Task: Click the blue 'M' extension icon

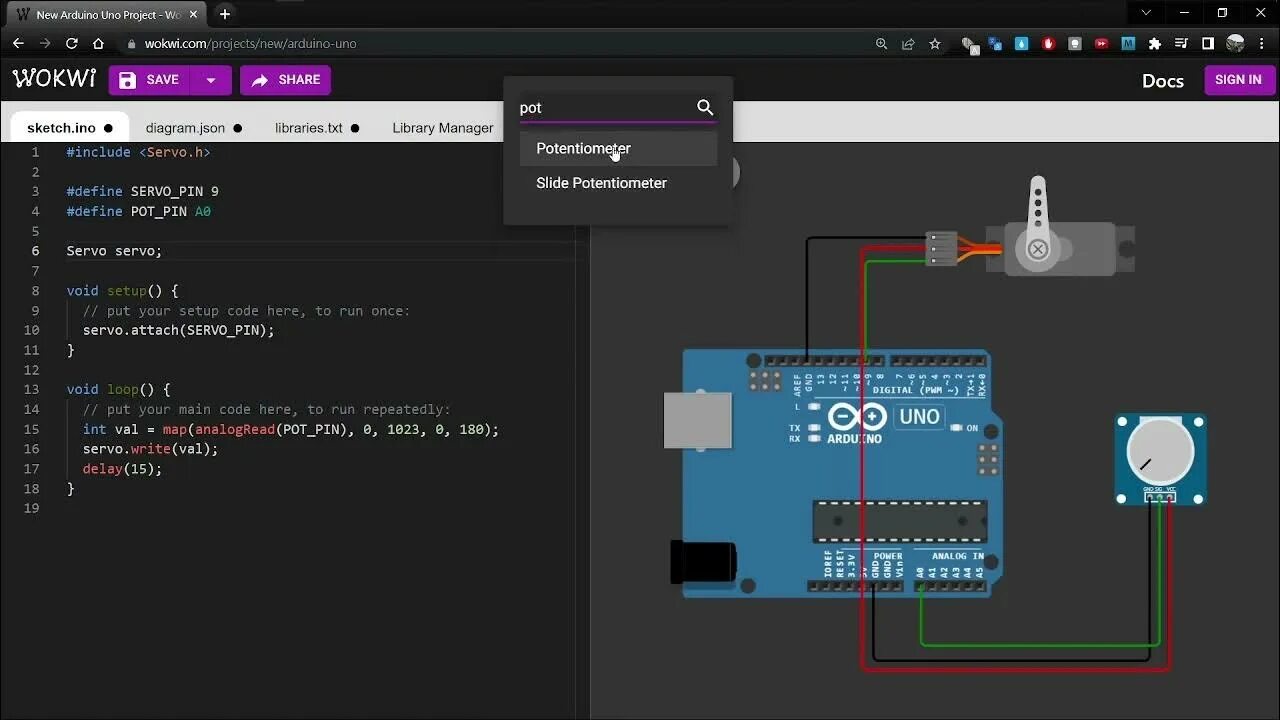Action: [1128, 44]
